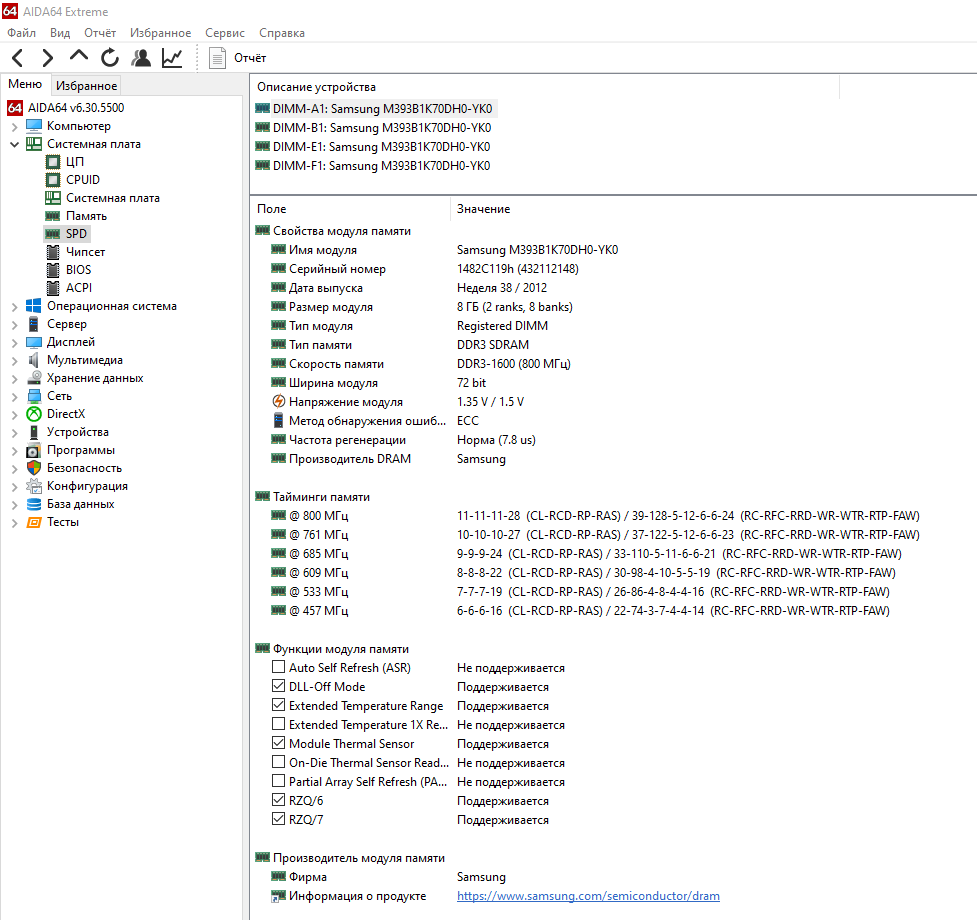Select the Конфигурация tree item
977x920 pixels.
click(87, 486)
